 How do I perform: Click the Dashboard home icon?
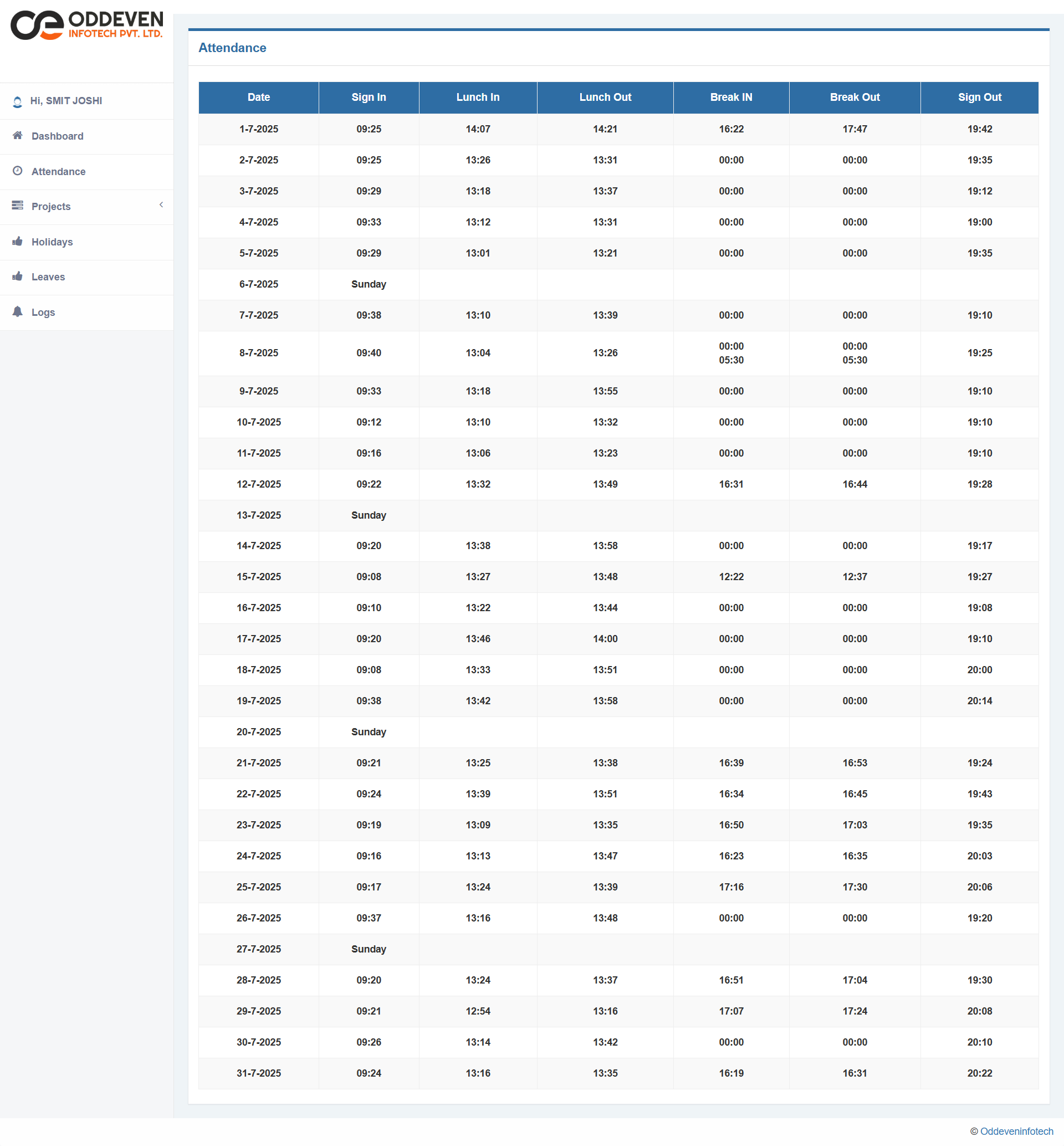pyautogui.click(x=18, y=135)
